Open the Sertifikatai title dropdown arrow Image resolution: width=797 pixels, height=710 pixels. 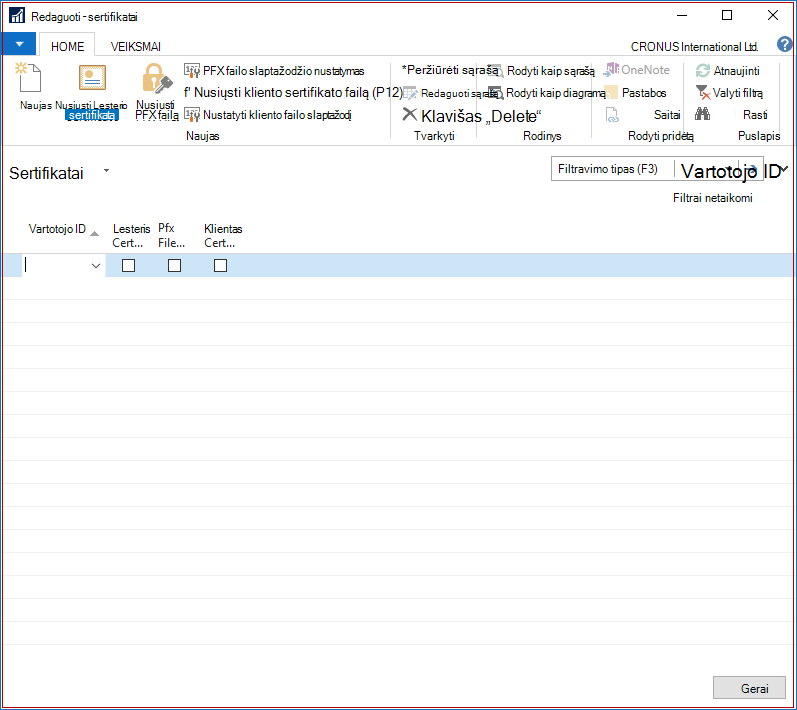click(106, 171)
